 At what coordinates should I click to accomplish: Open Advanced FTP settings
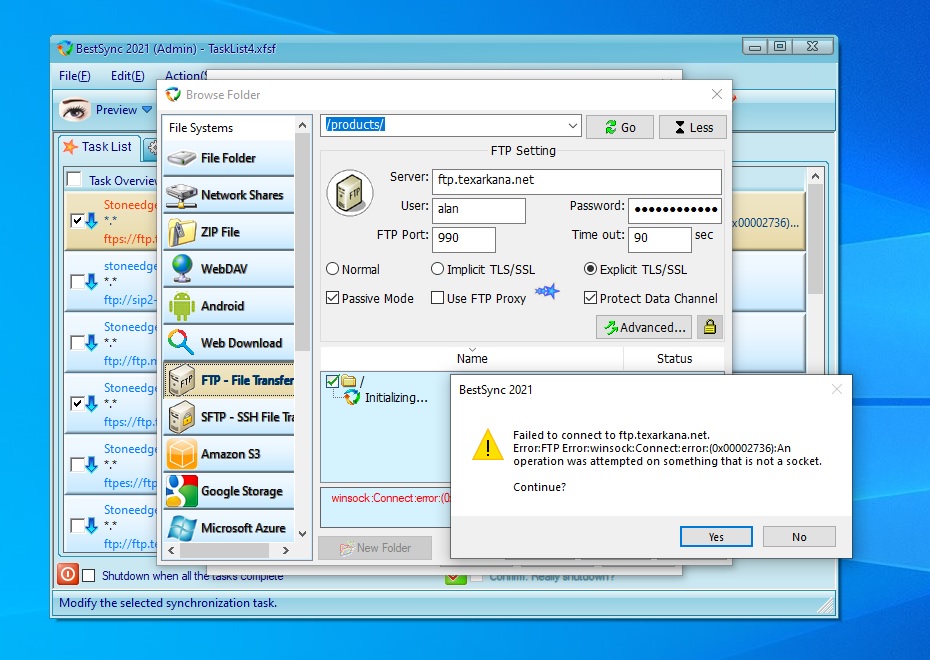pos(644,327)
